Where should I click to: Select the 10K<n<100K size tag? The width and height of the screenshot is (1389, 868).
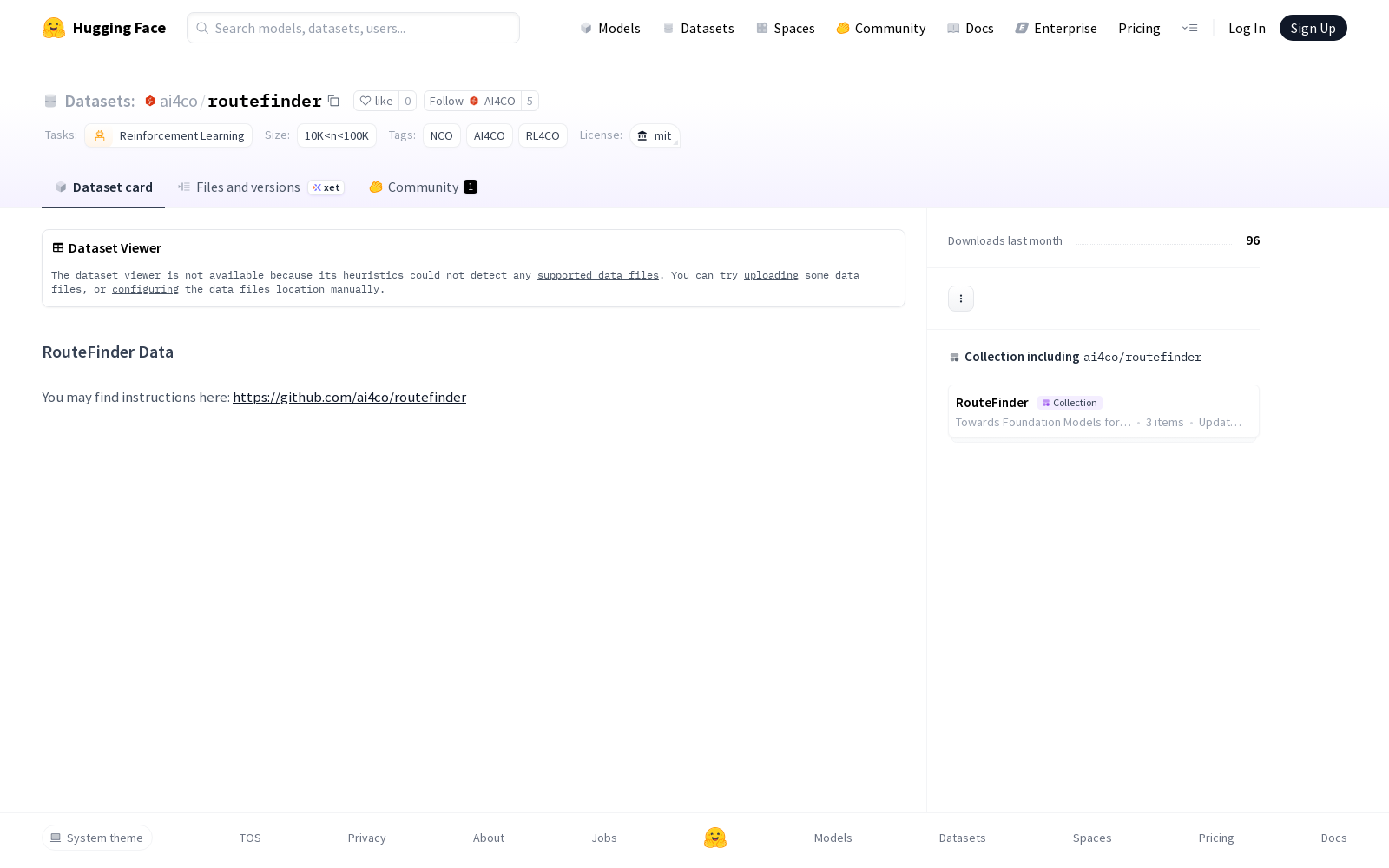tap(337, 135)
